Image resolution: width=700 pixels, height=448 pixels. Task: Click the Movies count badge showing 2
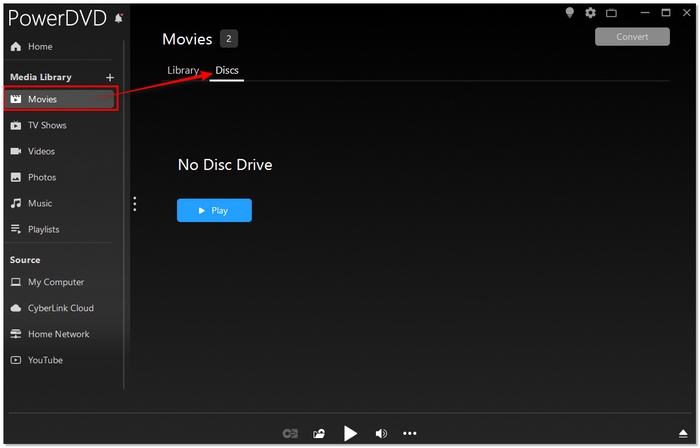pyautogui.click(x=229, y=39)
